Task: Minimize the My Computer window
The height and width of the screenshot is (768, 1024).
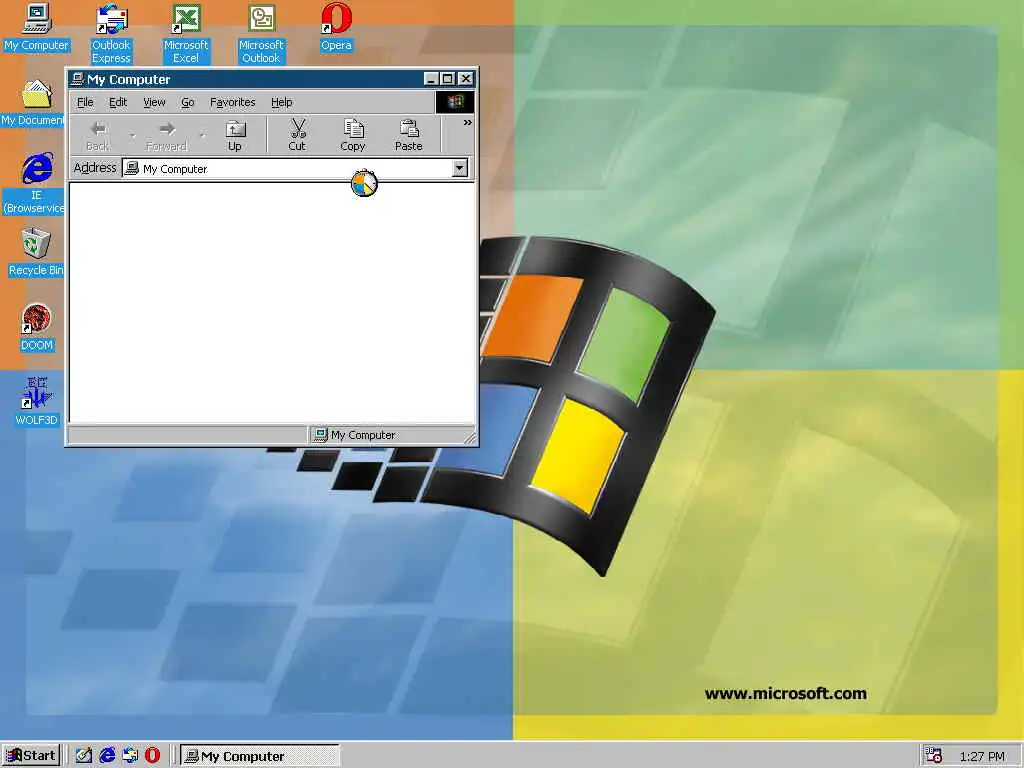Action: pyautogui.click(x=431, y=79)
